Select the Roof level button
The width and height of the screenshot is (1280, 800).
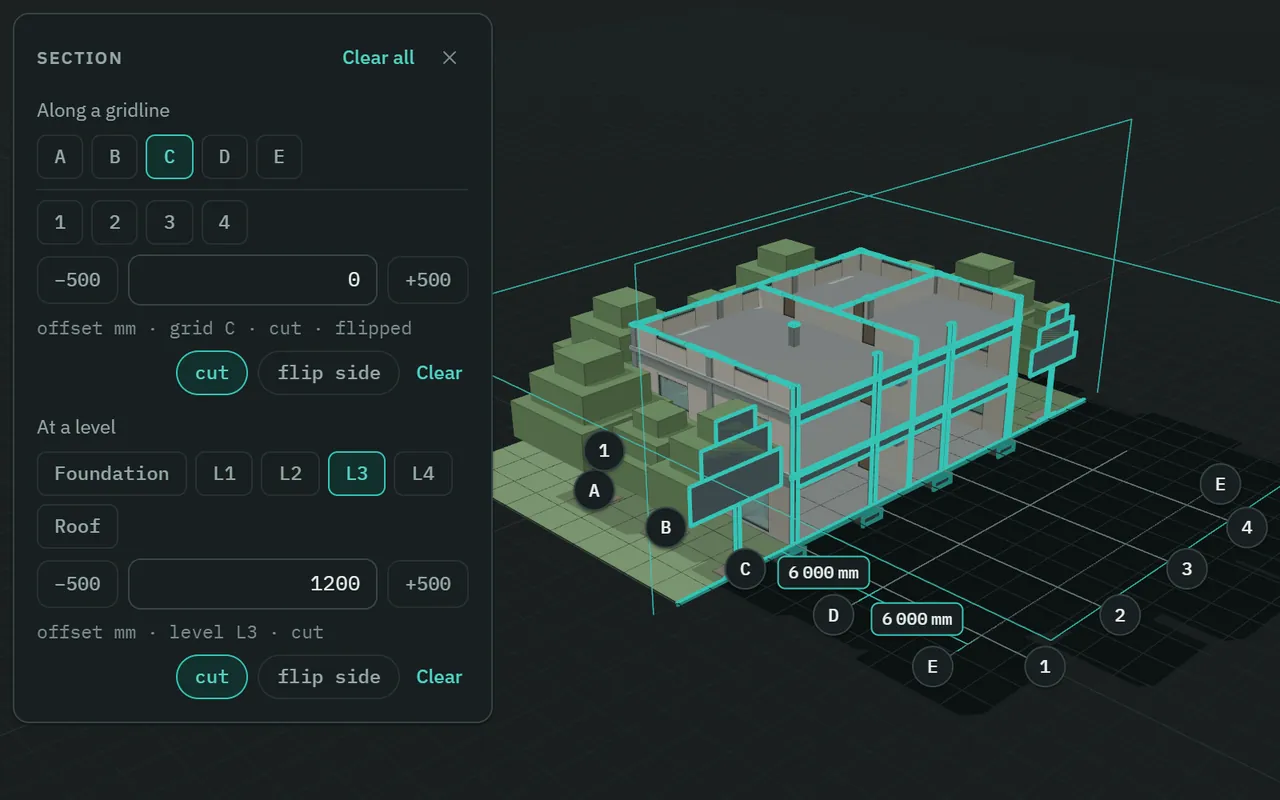click(x=78, y=527)
